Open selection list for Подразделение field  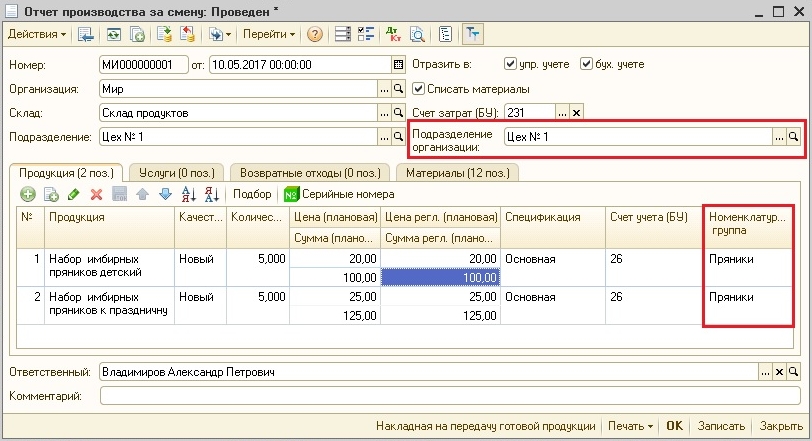pos(384,137)
